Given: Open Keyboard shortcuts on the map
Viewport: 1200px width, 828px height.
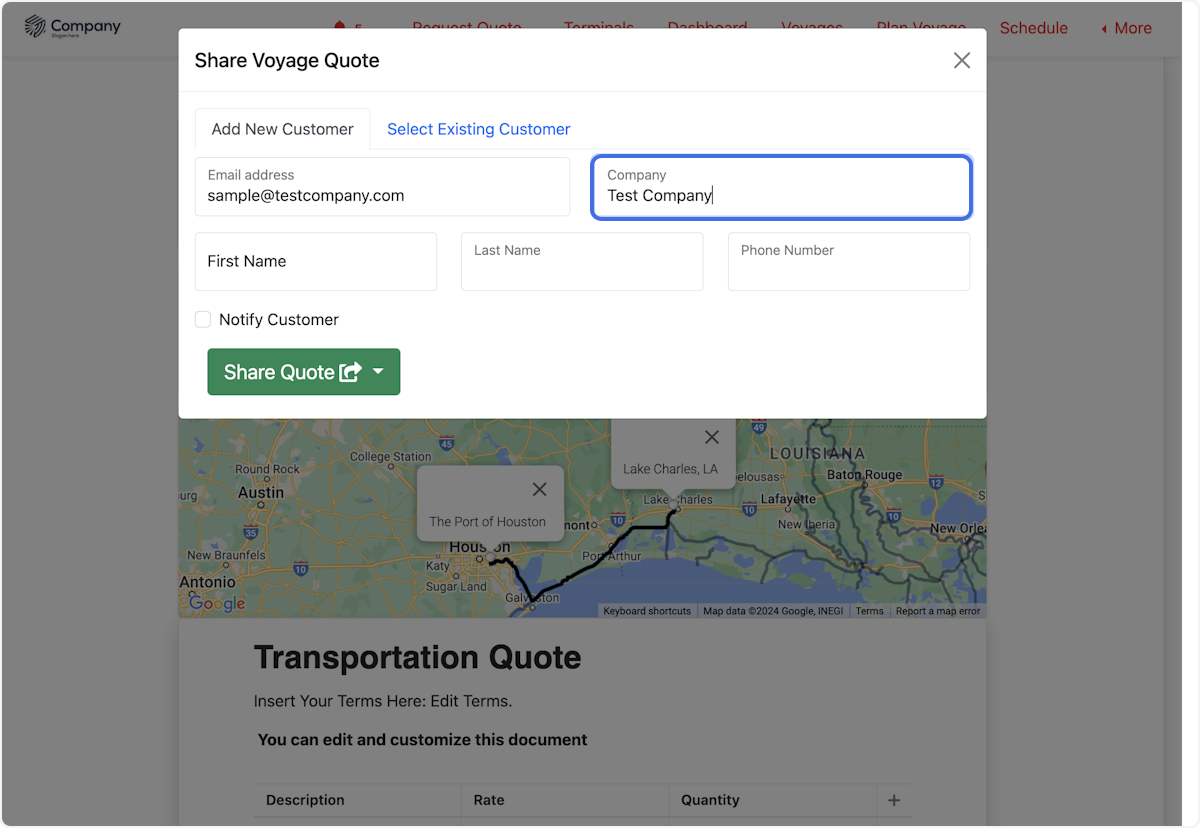Looking at the screenshot, I should click(x=647, y=611).
